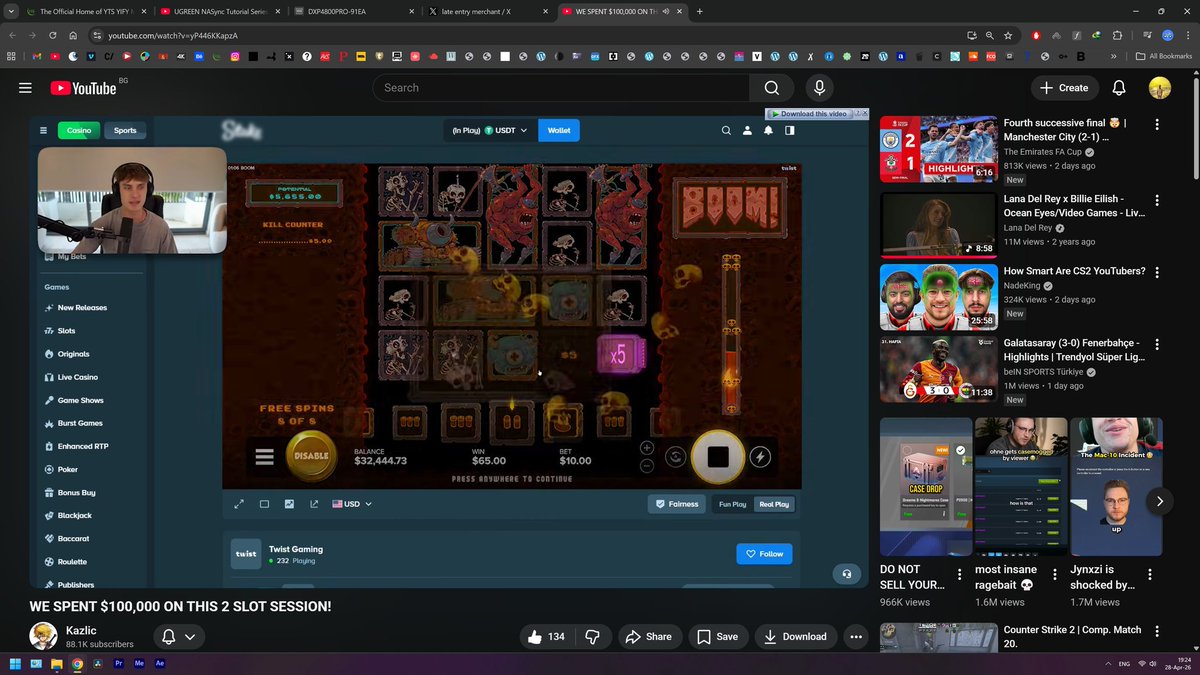
Task: Toggle turbo mode lightning bolt icon
Action: [x=760, y=457]
